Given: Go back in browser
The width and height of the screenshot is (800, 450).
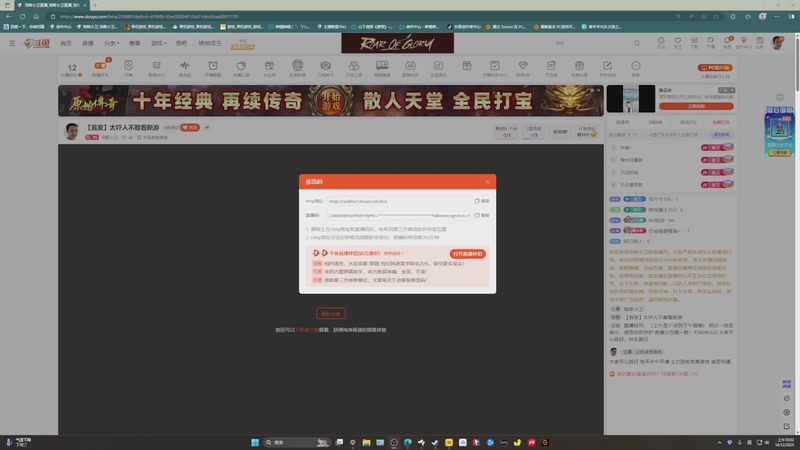Looking at the screenshot, I should pyautogui.click(x=9, y=16).
